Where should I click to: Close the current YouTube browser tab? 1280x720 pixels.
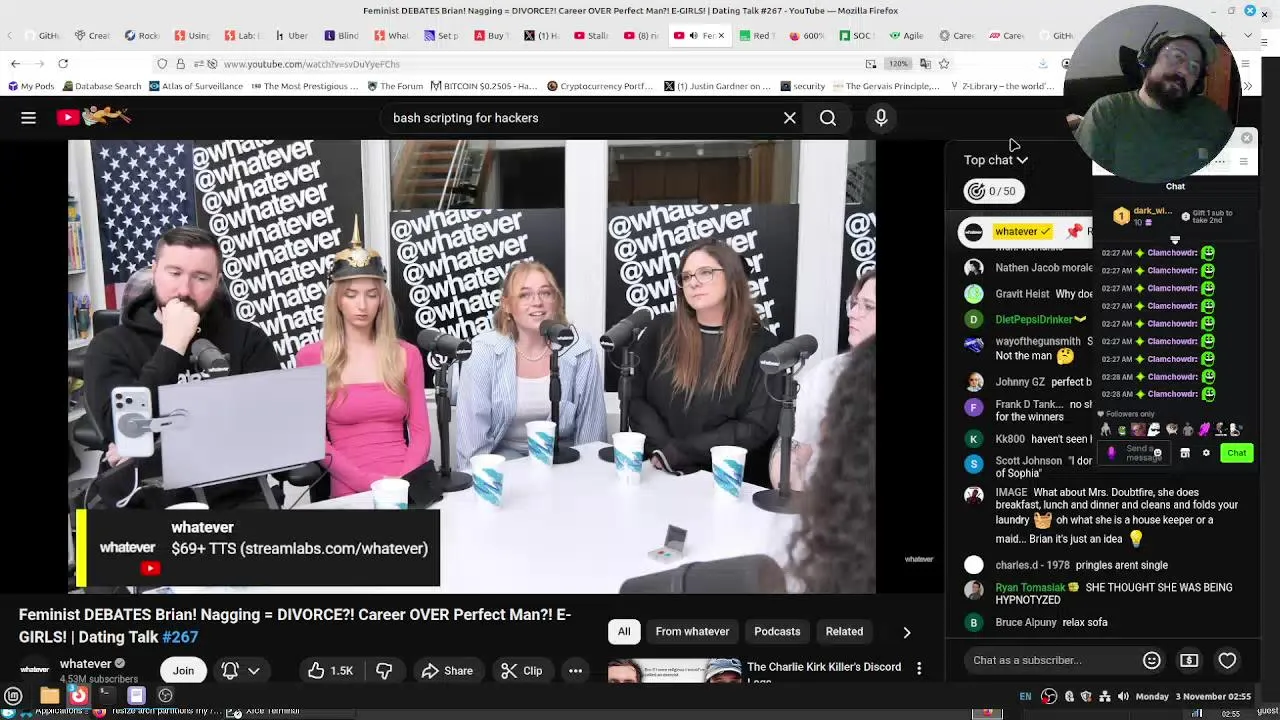coord(720,35)
